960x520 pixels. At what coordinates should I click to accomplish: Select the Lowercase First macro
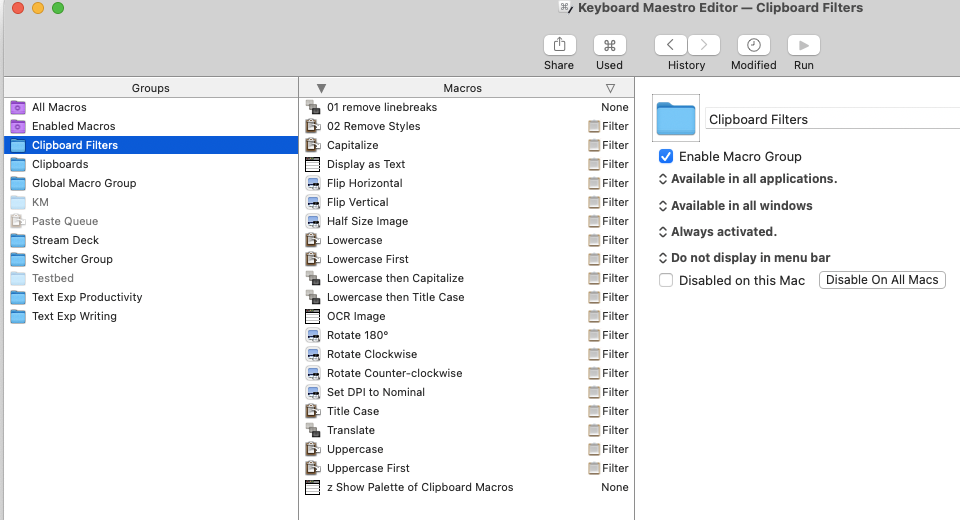click(x=467, y=259)
